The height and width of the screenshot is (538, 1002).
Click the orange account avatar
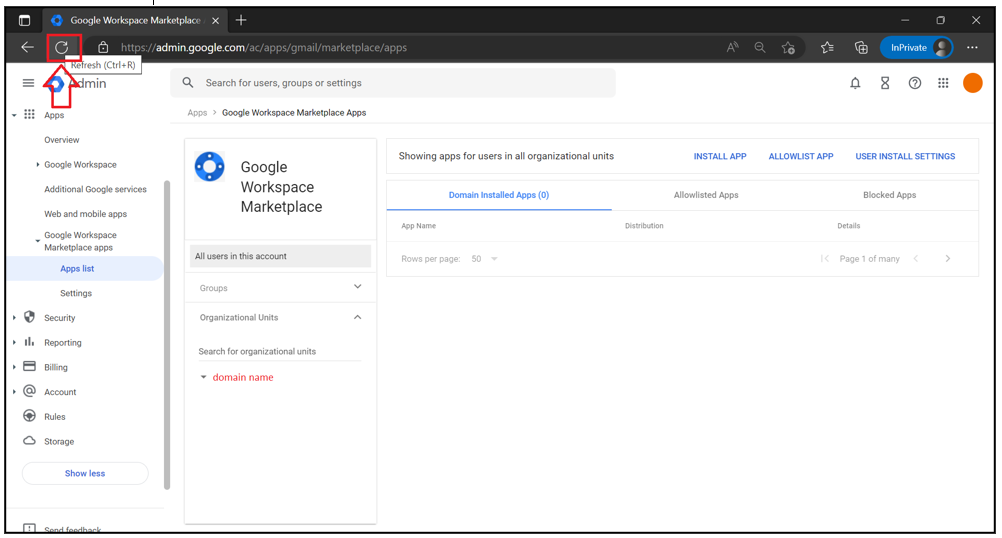[973, 83]
